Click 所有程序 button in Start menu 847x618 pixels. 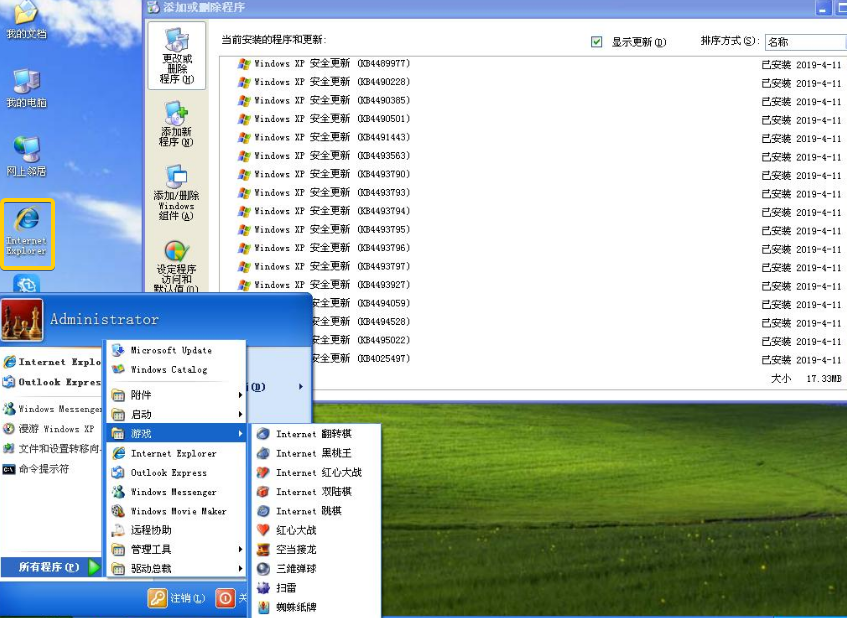51,567
